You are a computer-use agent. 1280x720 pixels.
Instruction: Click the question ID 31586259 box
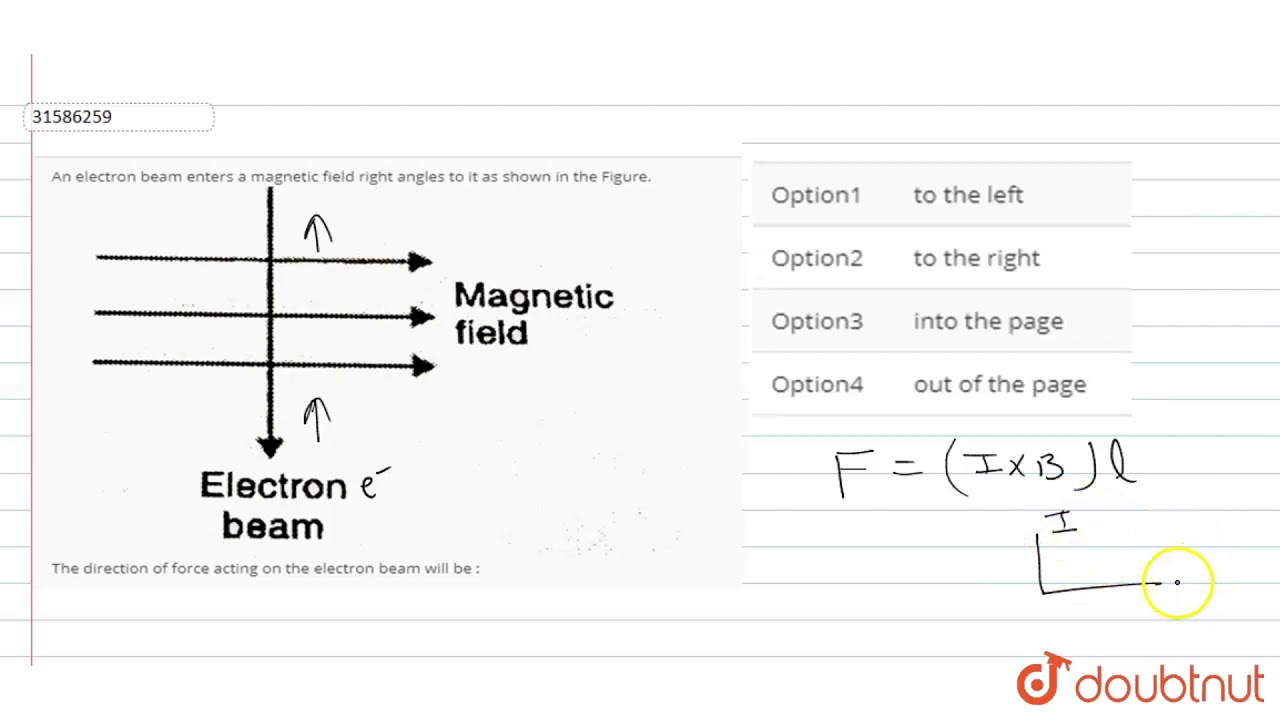119,117
